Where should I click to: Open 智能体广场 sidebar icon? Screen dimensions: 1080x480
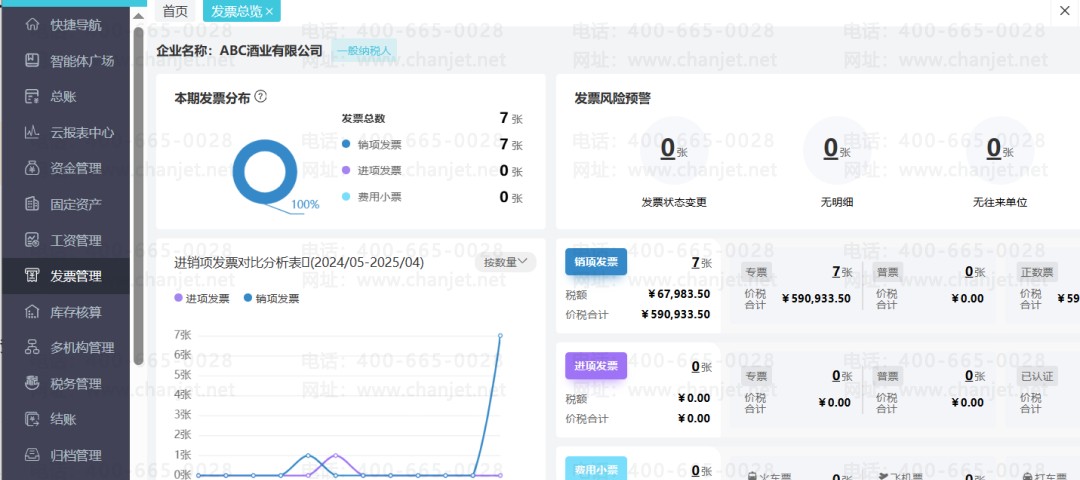[32, 61]
